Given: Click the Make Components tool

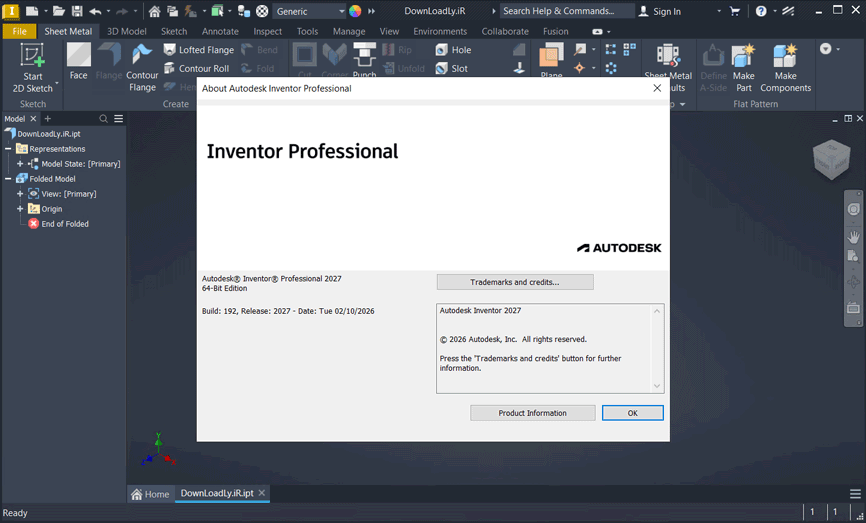Looking at the screenshot, I should click(x=785, y=68).
